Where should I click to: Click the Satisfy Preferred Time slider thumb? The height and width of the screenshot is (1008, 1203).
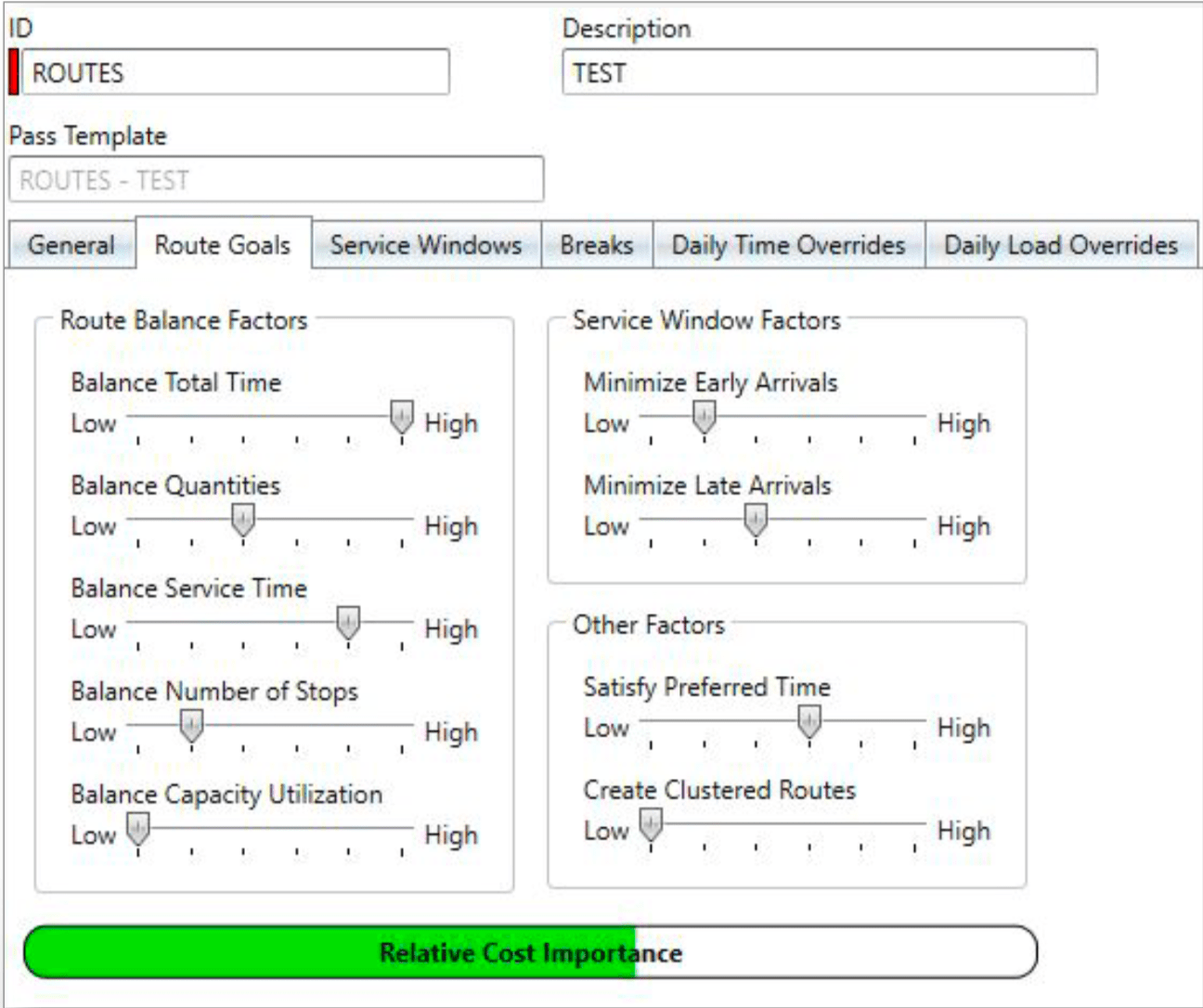click(x=808, y=722)
